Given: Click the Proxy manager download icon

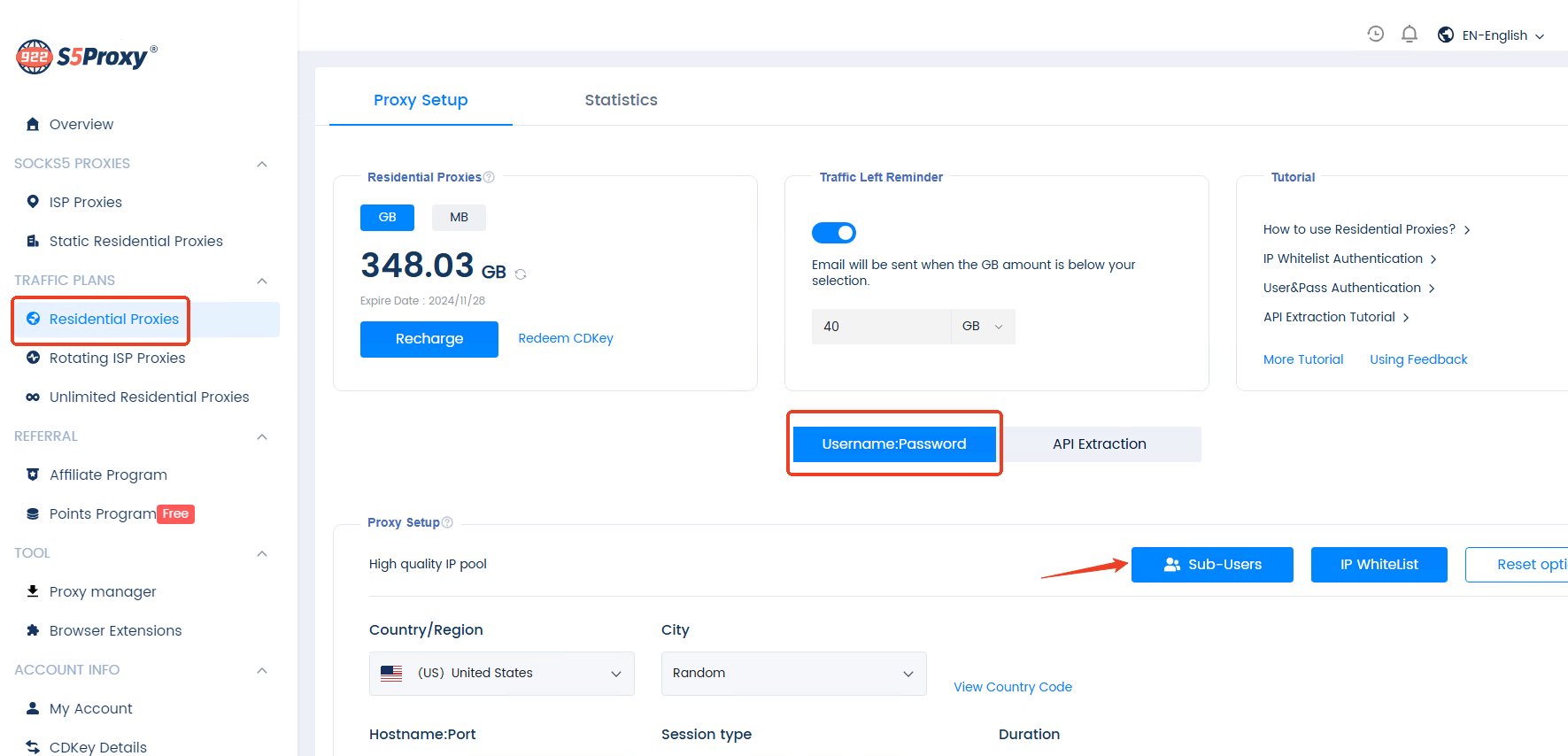Looking at the screenshot, I should click(x=33, y=591).
